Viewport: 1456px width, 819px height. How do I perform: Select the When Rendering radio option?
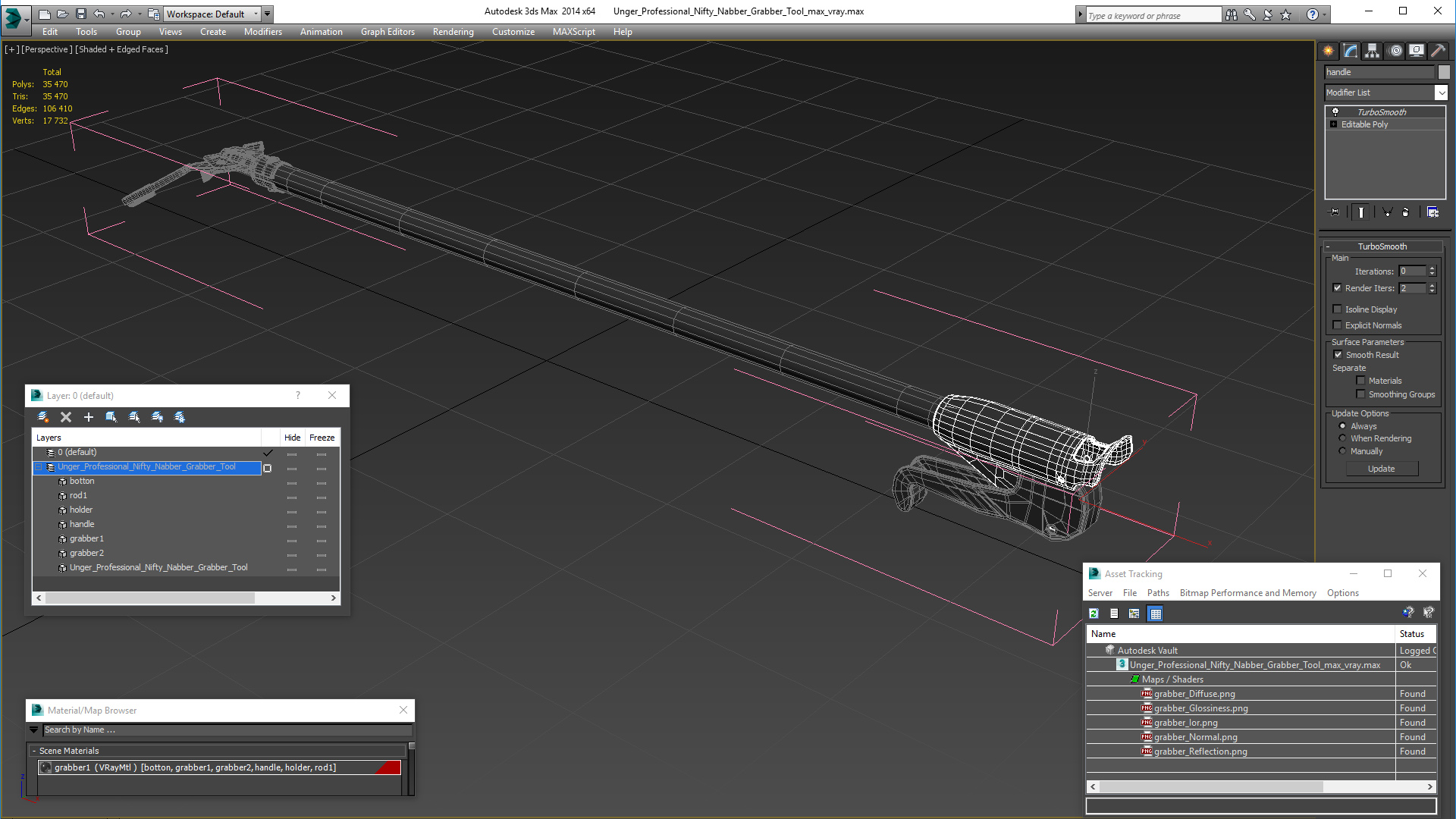[x=1343, y=438]
